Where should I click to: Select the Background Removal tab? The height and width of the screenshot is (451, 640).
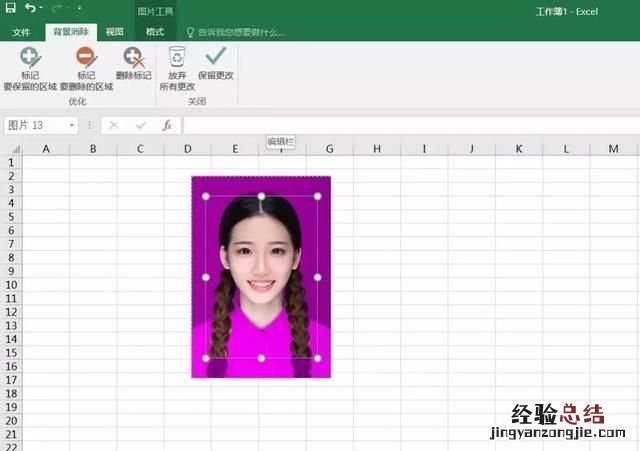click(x=69, y=32)
